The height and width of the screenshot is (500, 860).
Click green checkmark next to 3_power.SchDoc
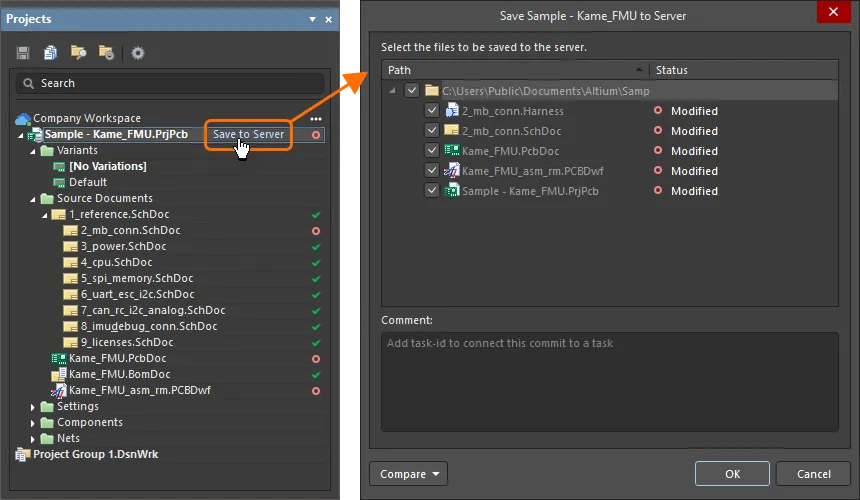316,247
